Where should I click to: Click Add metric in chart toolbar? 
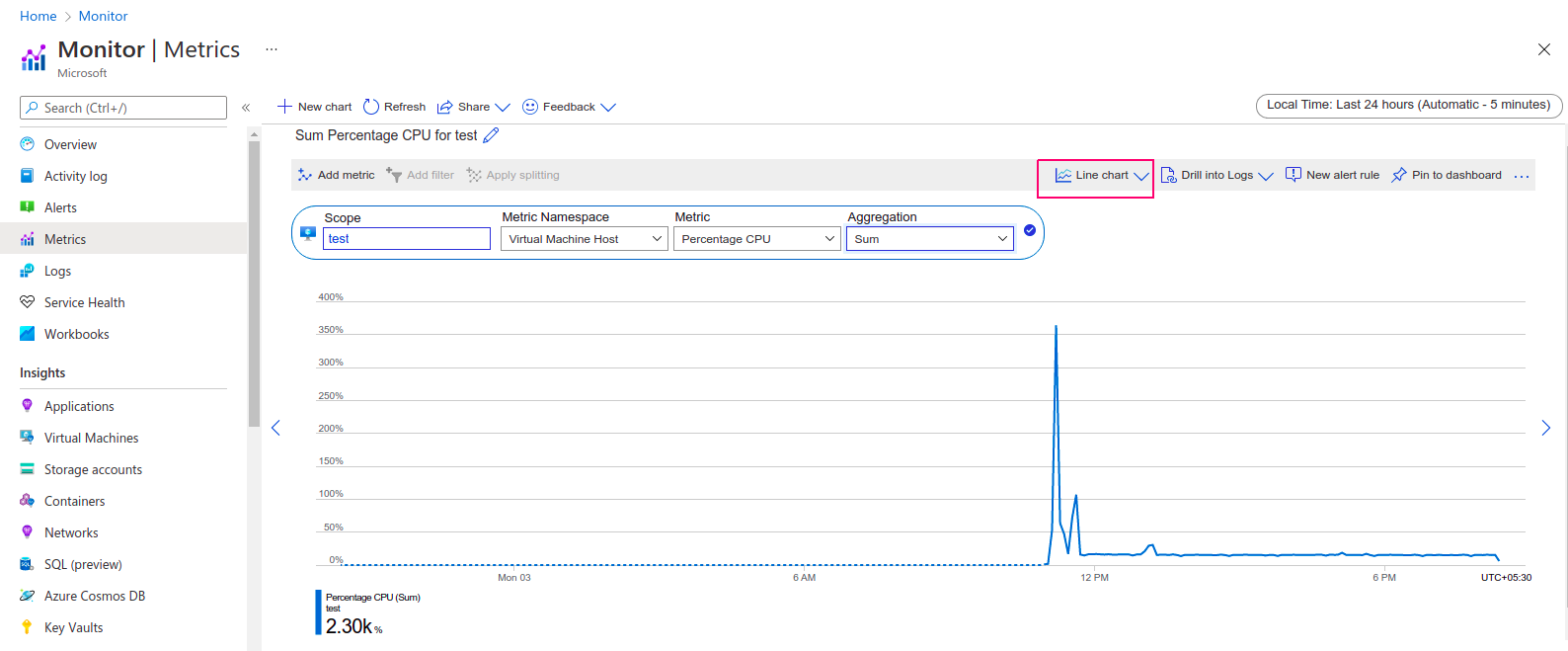coord(336,175)
